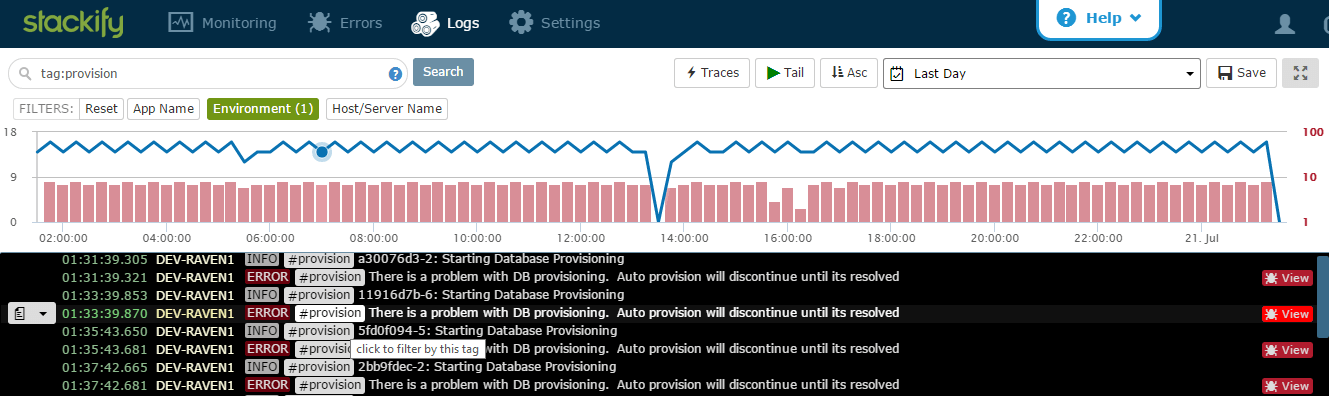
Task: Open the user profile icon
Action: 1285,24
